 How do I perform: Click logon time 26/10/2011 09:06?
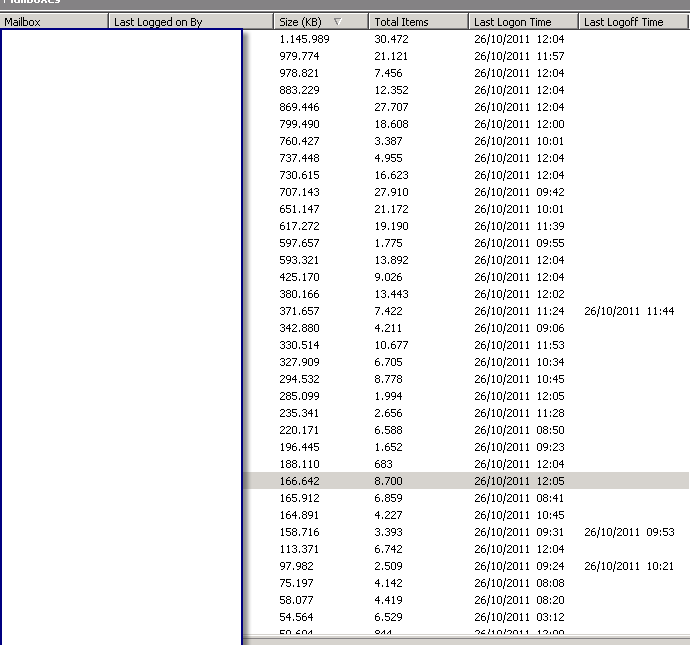(x=519, y=328)
